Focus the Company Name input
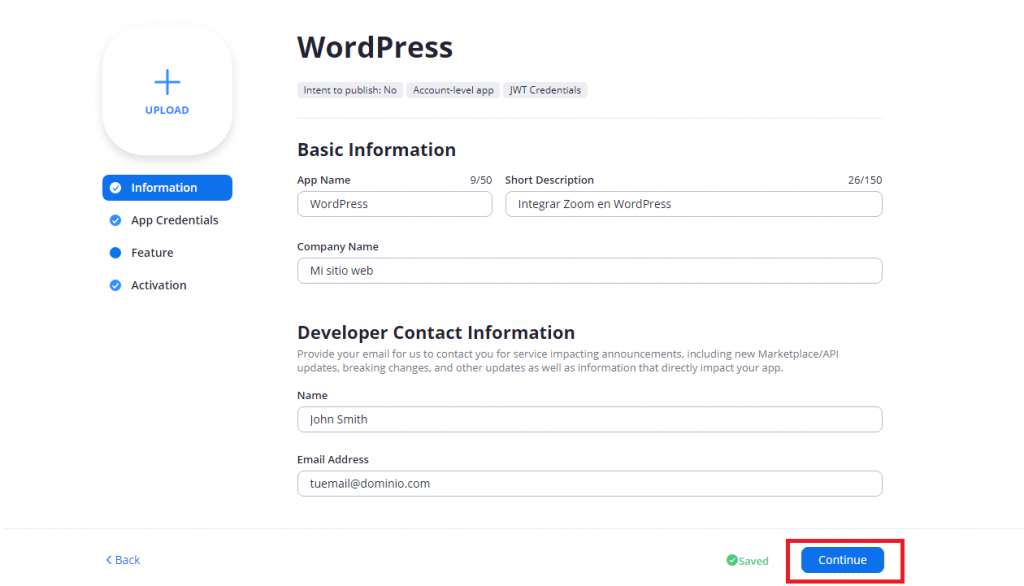 (590, 270)
